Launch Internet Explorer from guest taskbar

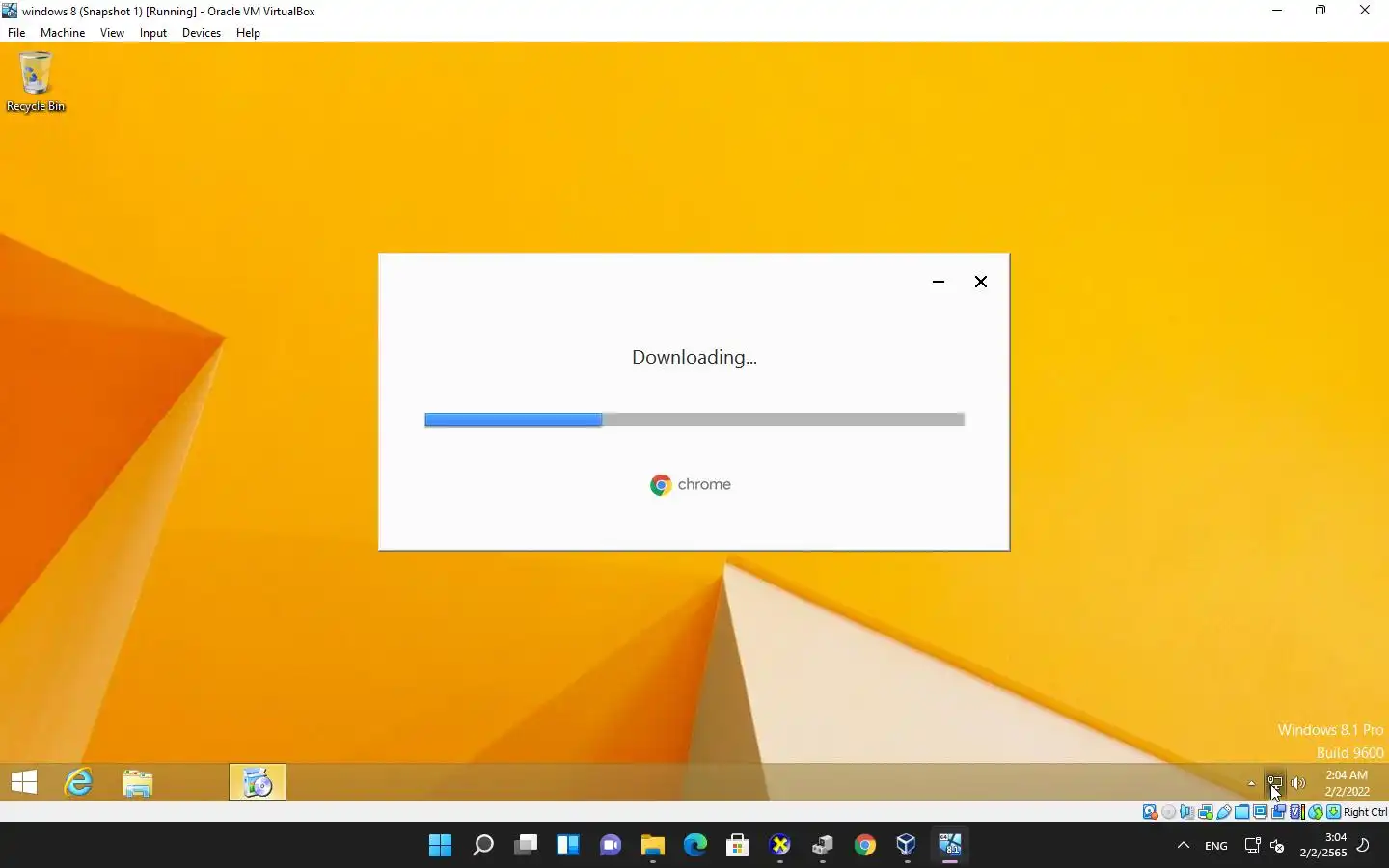[x=78, y=782]
